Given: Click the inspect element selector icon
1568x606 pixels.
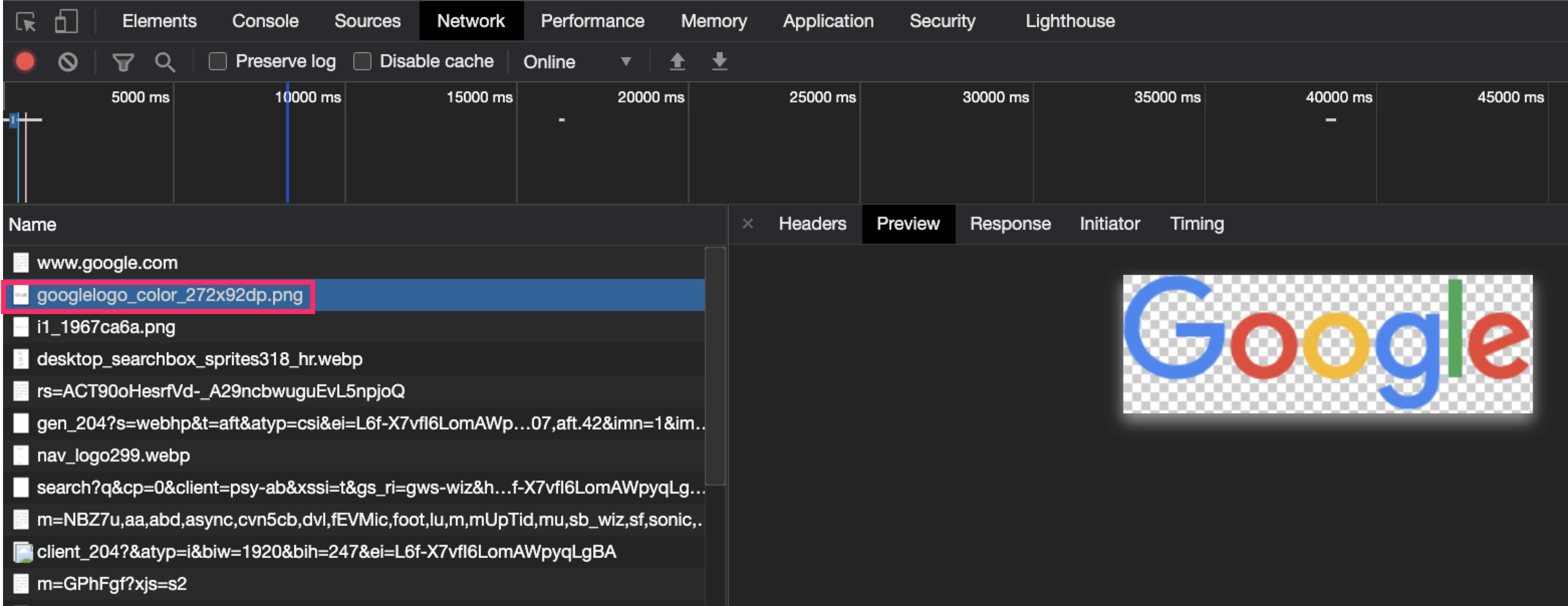Looking at the screenshot, I should [26, 22].
